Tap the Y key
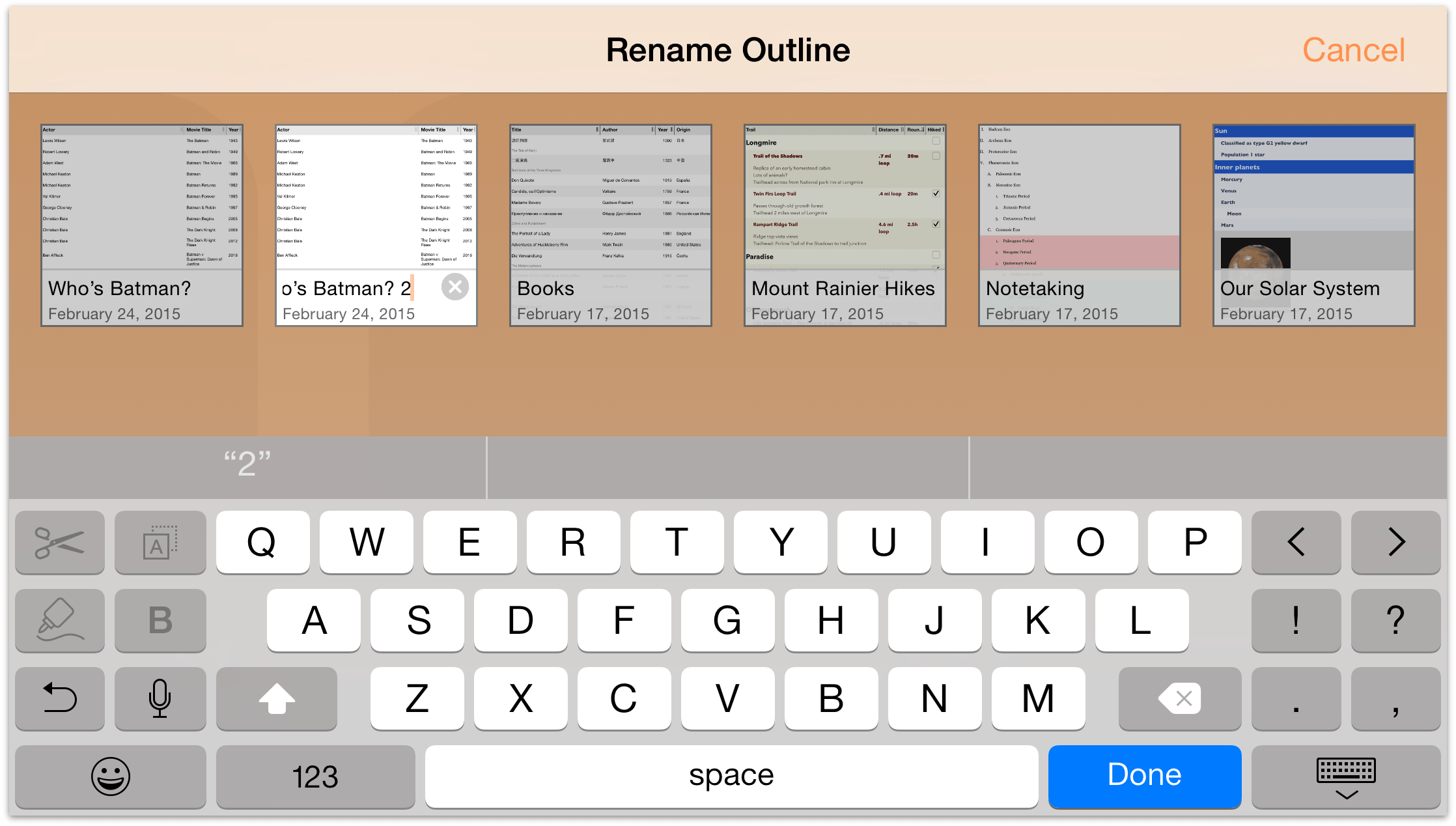 780,542
